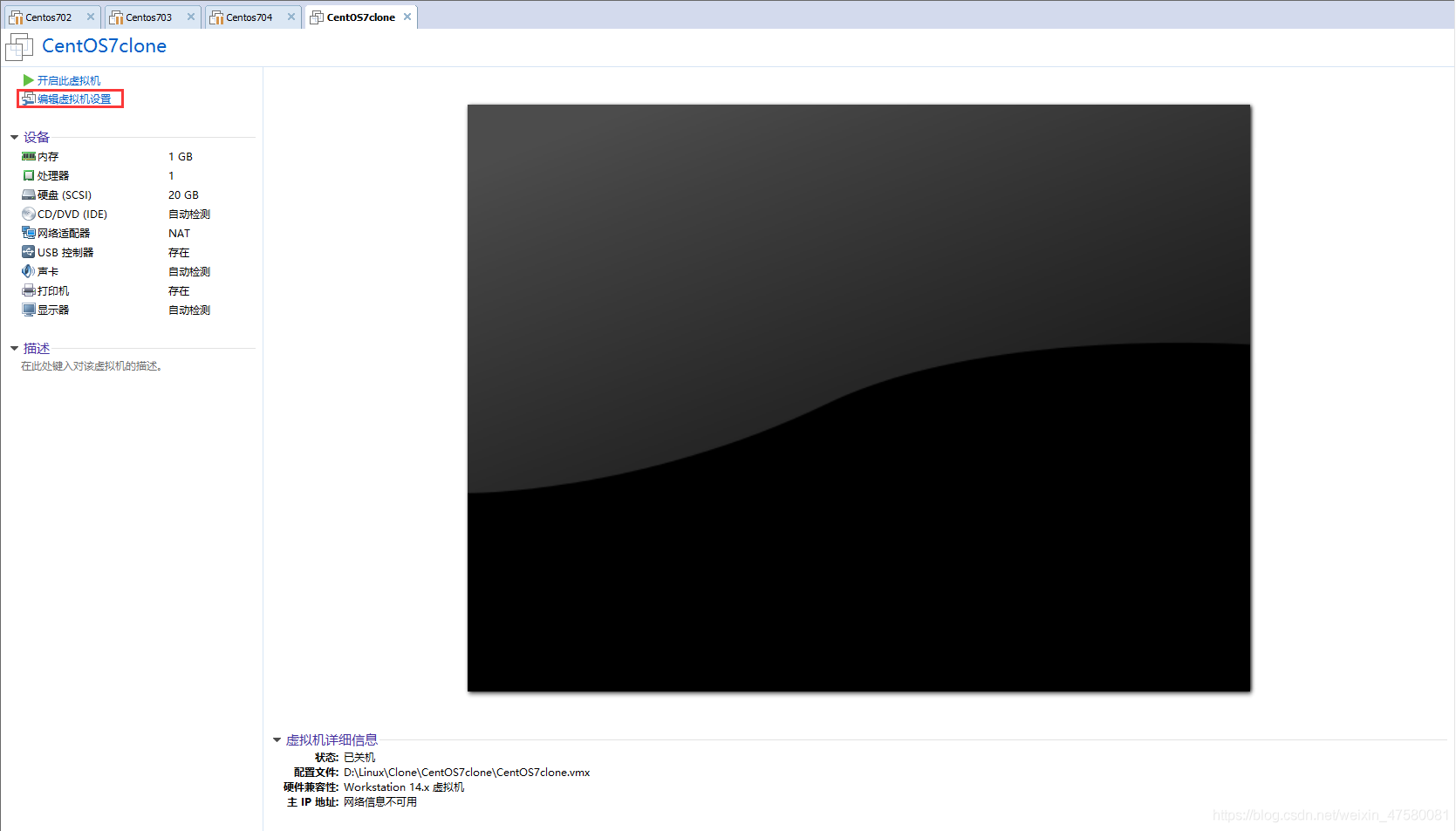Collapse the 描述 (Description) section
Screen dimensions: 1456x831
pos(15,349)
